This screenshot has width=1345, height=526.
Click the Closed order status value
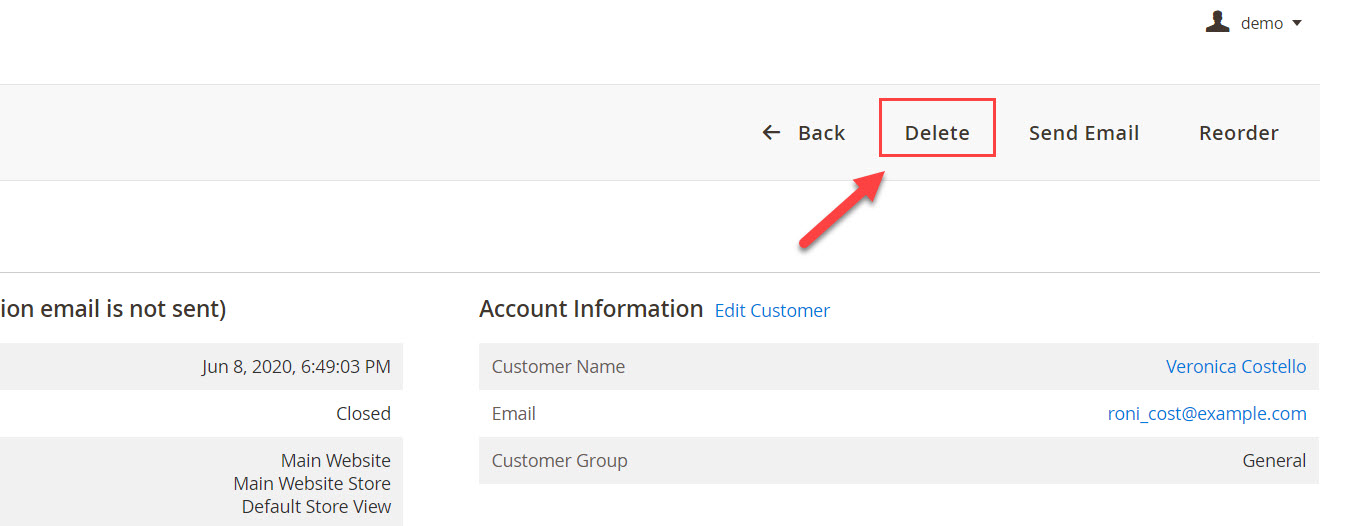[x=363, y=413]
